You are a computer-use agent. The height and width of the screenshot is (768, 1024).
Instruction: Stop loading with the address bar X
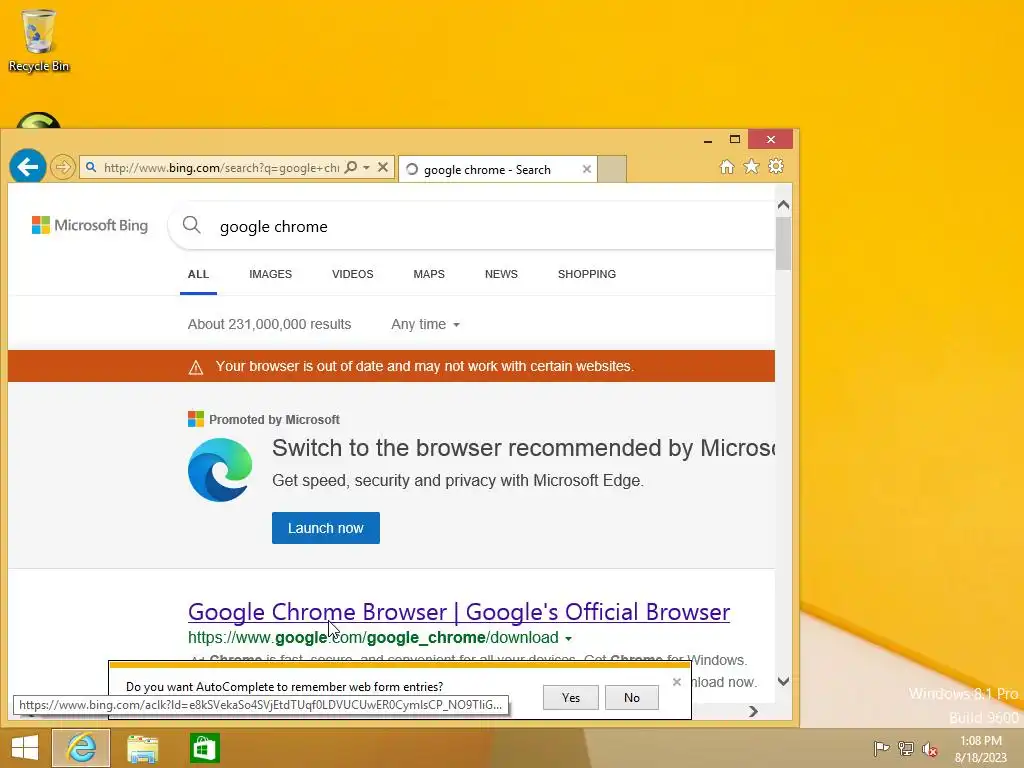(383, 167)
